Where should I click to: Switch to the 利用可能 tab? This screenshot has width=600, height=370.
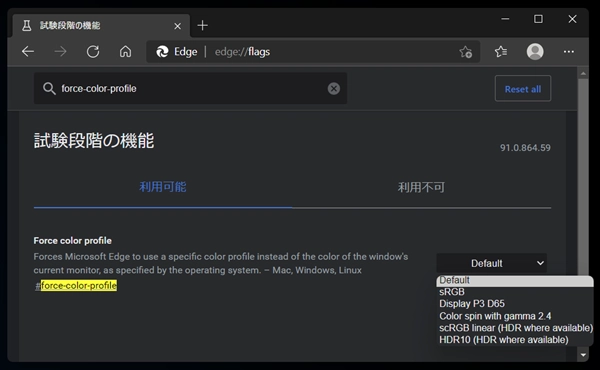[x=163, y=187]
